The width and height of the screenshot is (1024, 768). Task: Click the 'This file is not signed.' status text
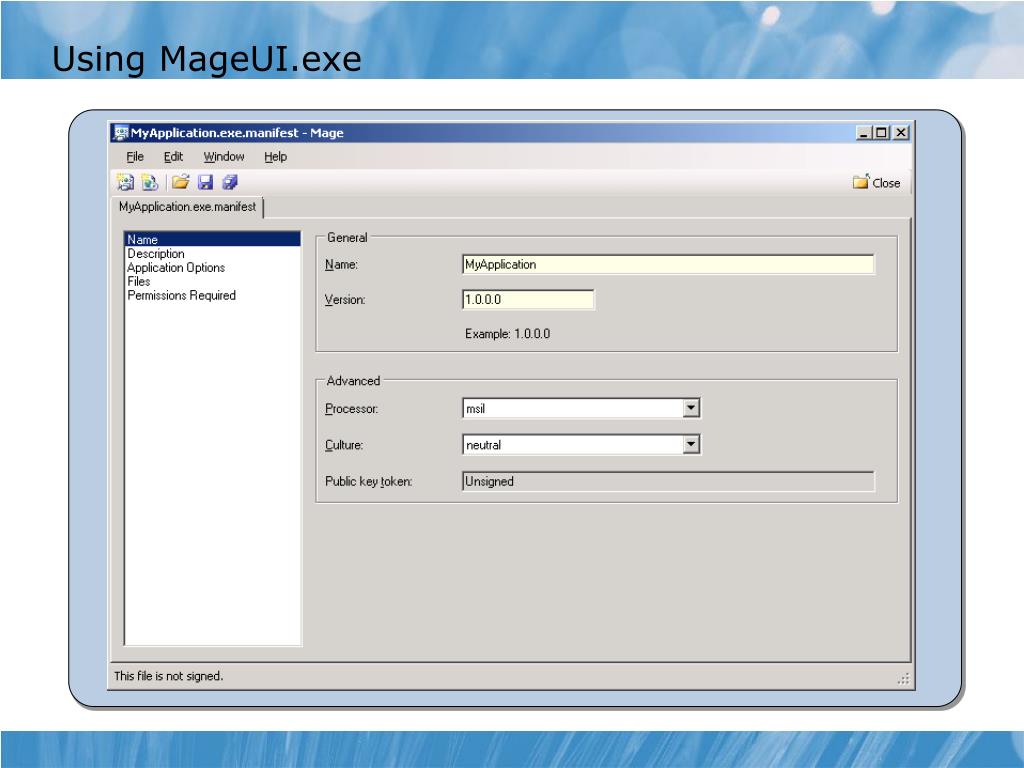click(168, 676)
